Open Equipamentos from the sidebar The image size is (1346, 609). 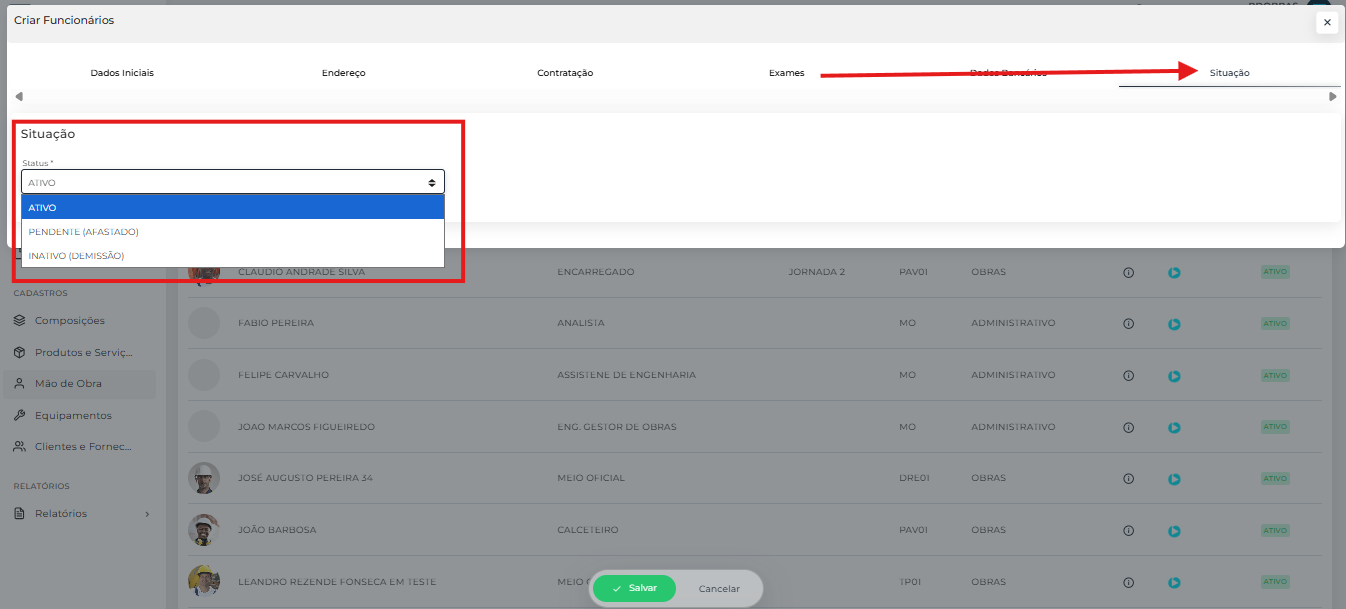click(72, 415)
